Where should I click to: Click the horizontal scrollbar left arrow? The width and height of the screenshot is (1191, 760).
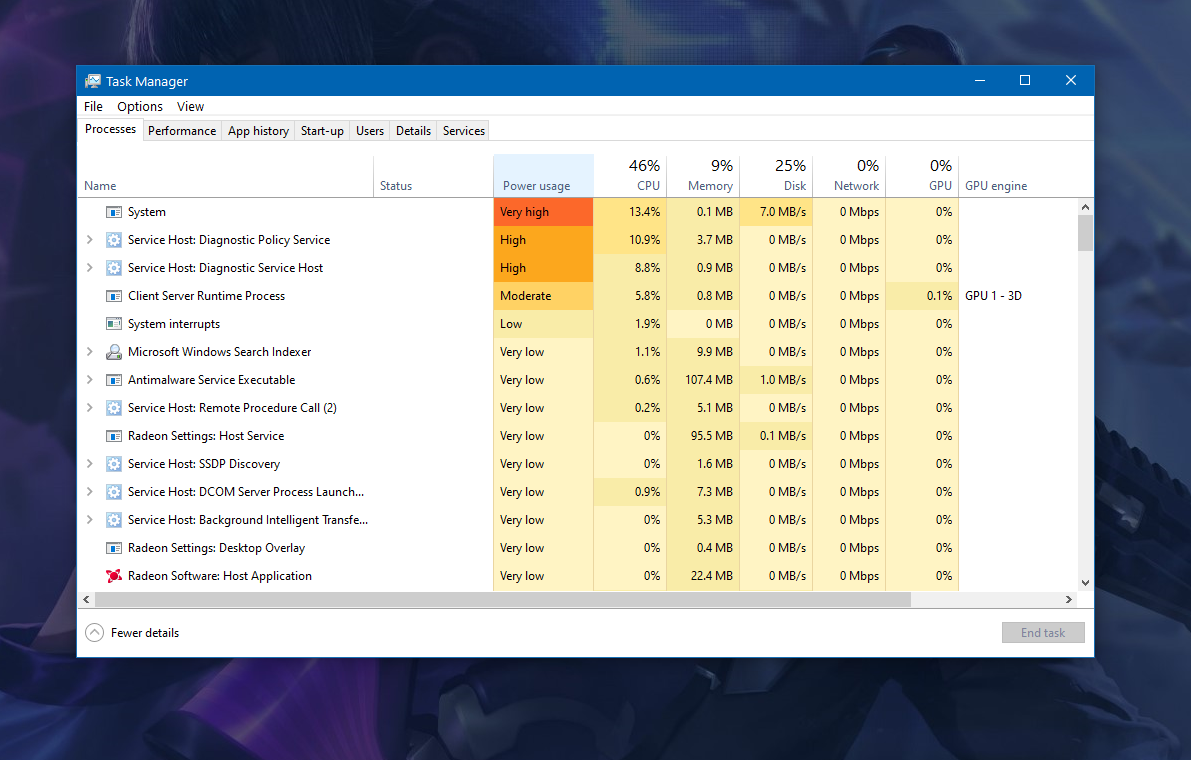tap(86, 599)
